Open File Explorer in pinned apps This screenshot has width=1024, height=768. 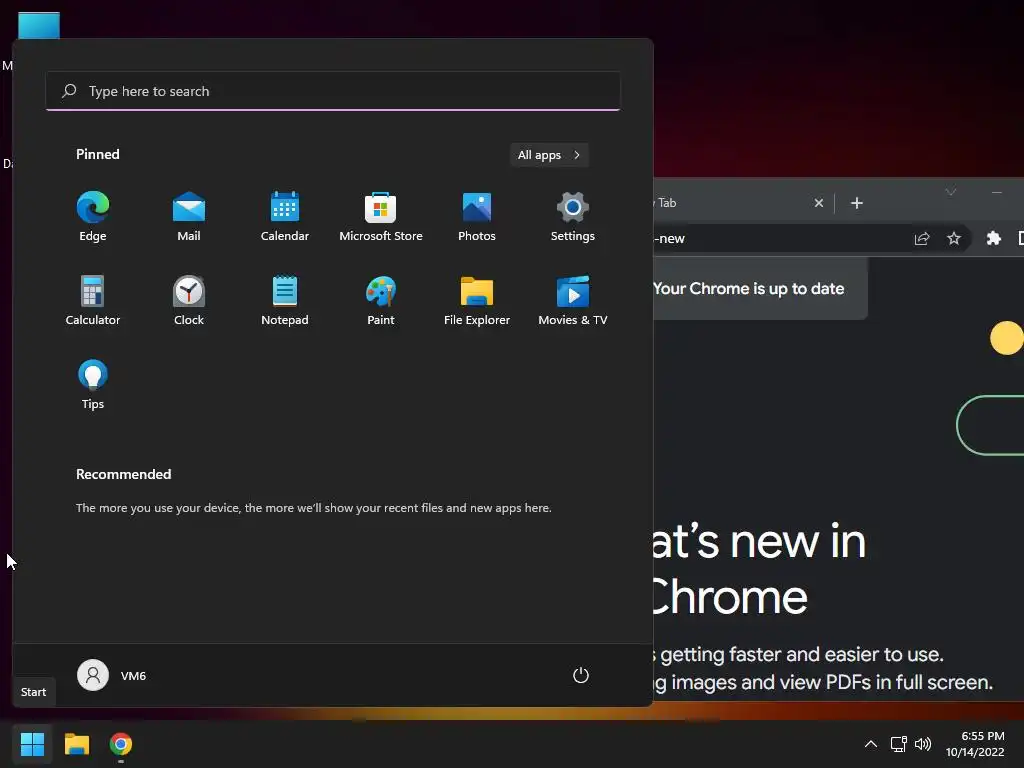(x=477, y=300)
